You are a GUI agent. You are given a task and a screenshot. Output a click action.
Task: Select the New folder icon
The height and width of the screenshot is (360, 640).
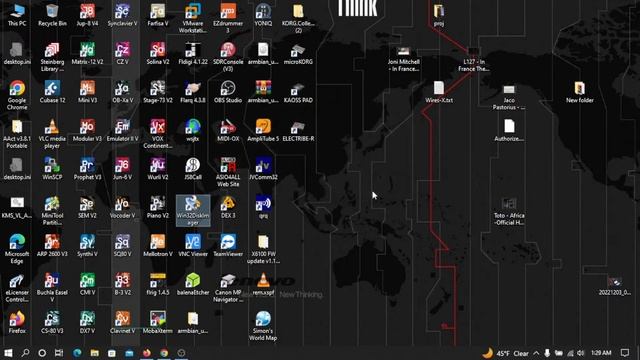[x=580, y=92]
